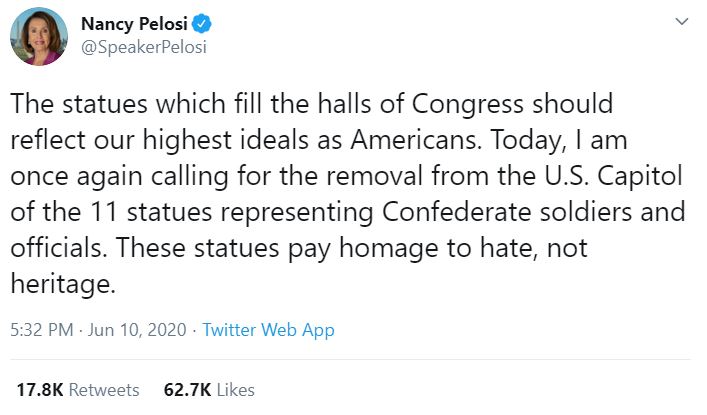This screenshot has height=415, width=707.
Task: Expand the tweet options chevron menu
Action: (682, 21)
